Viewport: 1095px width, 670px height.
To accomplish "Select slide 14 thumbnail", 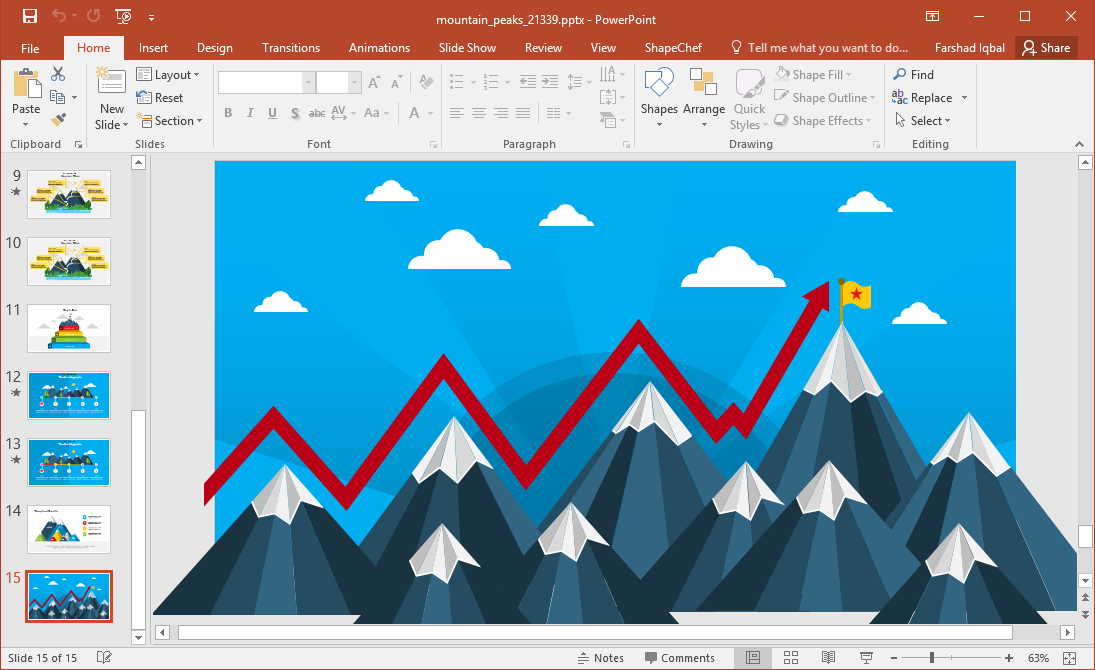I will [69, 530].
